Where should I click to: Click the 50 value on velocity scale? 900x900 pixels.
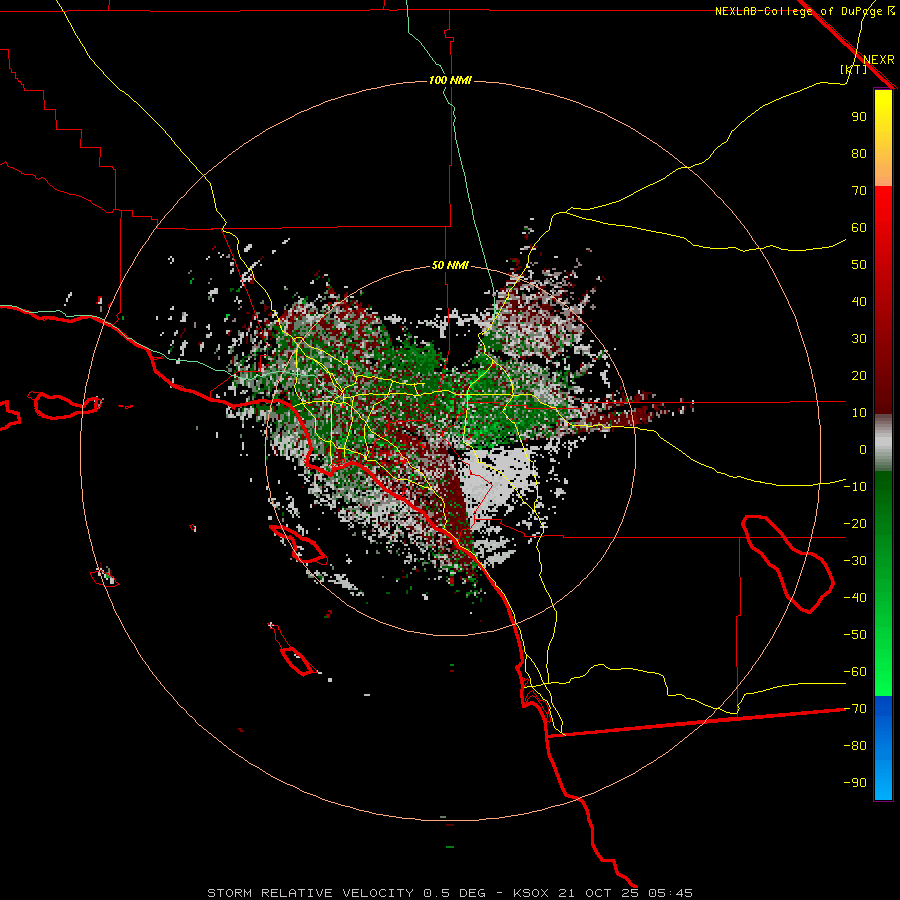(859, 265)
